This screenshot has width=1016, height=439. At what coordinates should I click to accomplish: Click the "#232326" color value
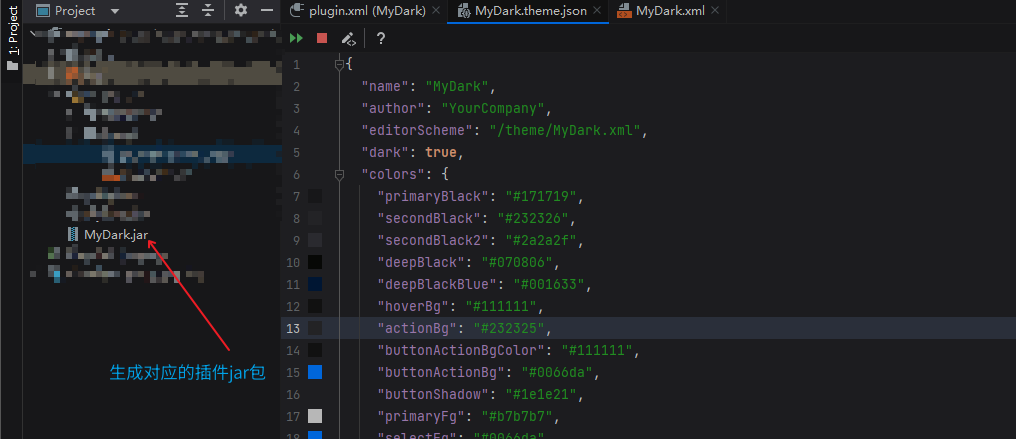[x=533, y=218]
